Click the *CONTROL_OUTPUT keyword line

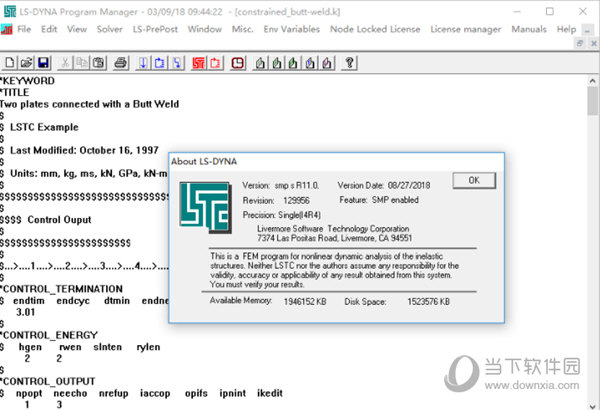coord(48,382)
